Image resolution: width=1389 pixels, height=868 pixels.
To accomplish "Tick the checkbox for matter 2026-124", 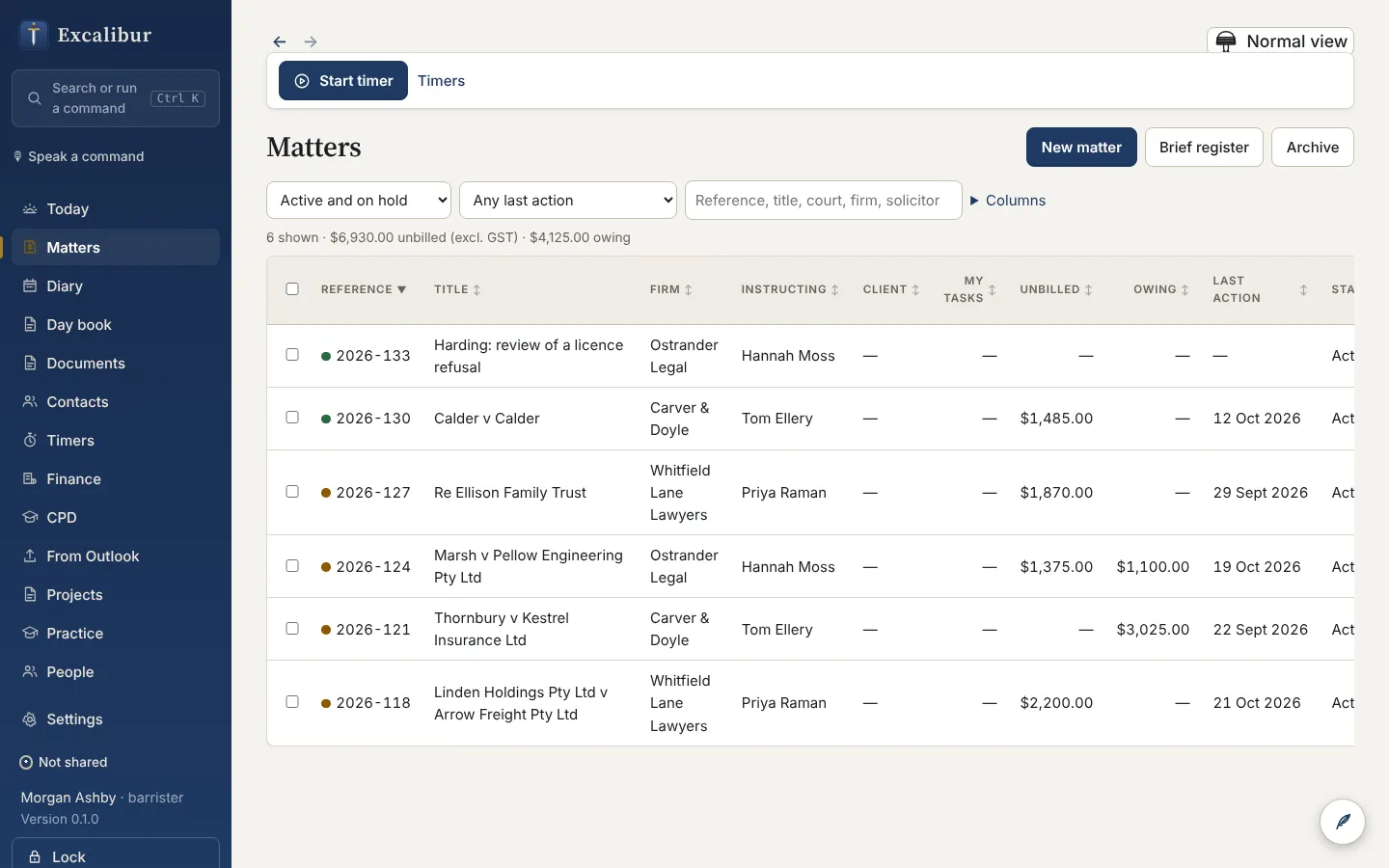I will click(x=292, y=566).
